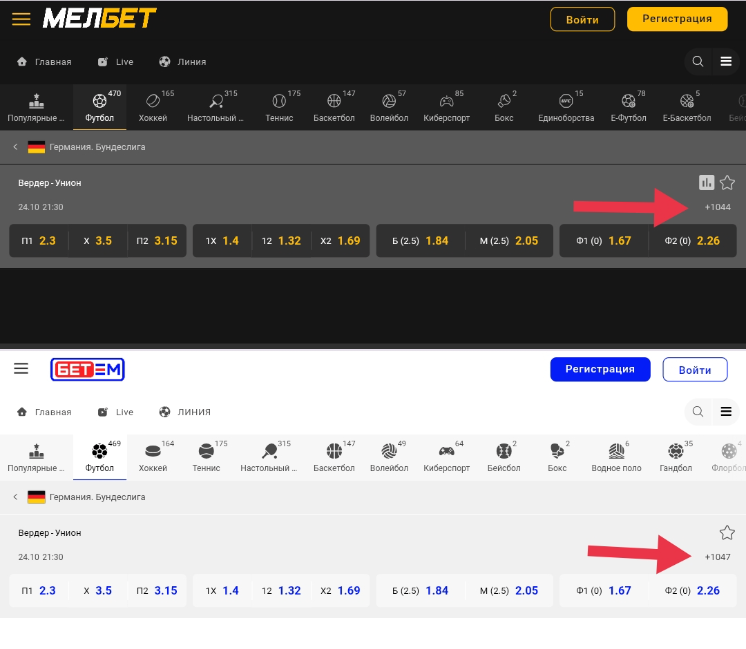This screenshot has width=746, height=649.
Task: Open ЛИНИЯ tab on Betem
Action: click(184, 412)
